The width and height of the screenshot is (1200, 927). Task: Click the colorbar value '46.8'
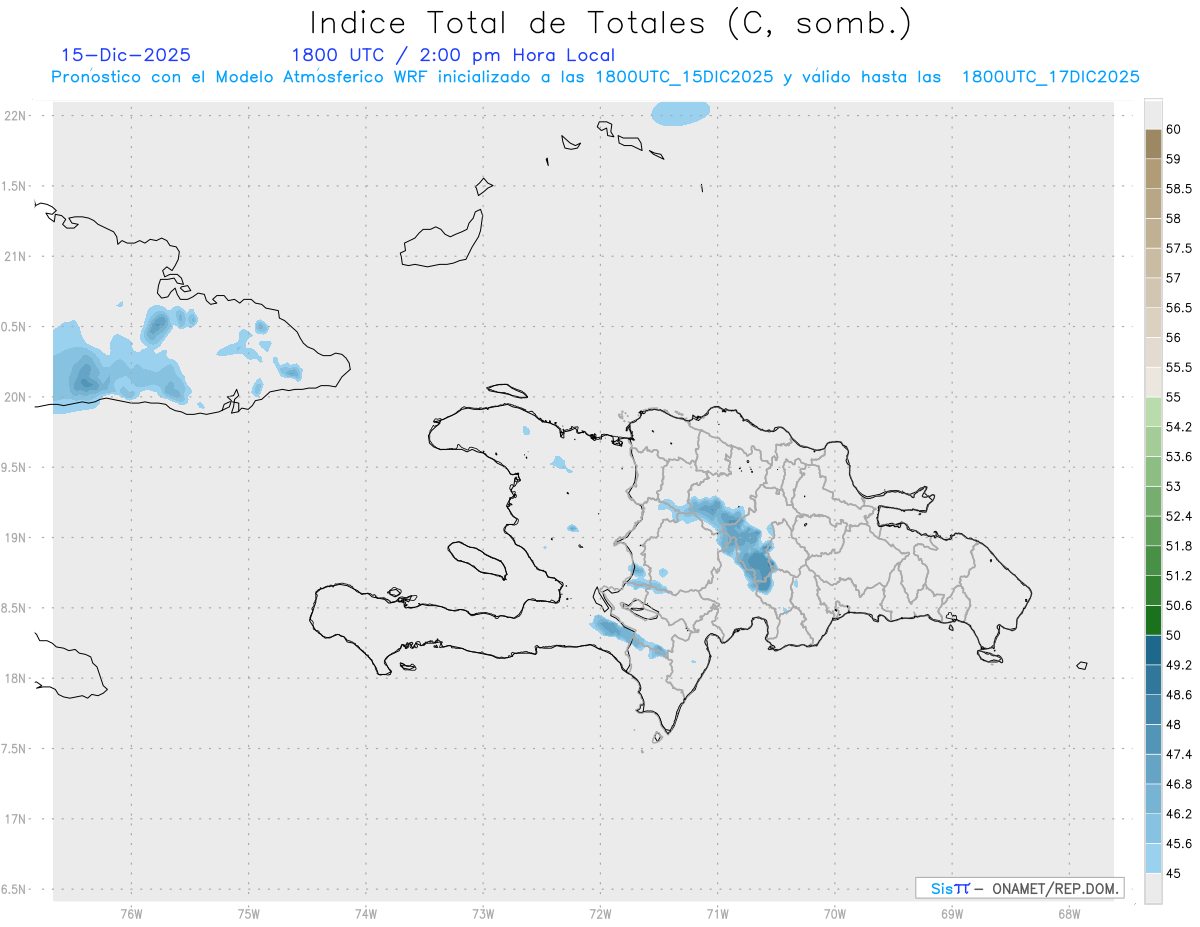click(x=1179, y=784)
